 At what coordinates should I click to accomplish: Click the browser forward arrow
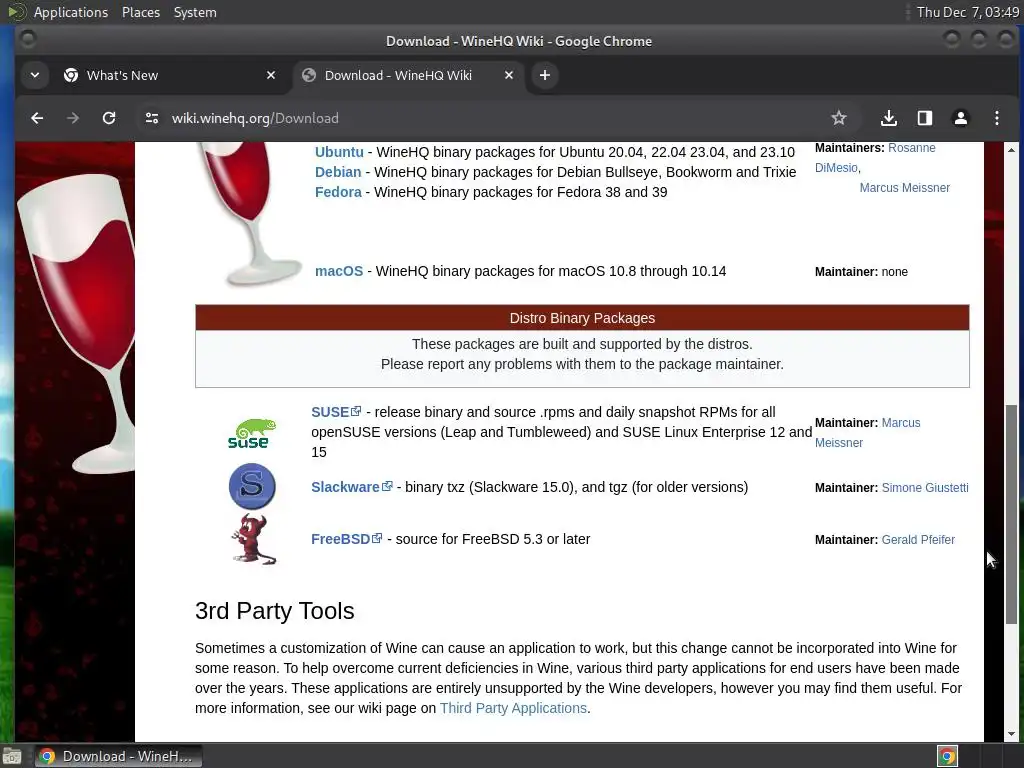73,118
